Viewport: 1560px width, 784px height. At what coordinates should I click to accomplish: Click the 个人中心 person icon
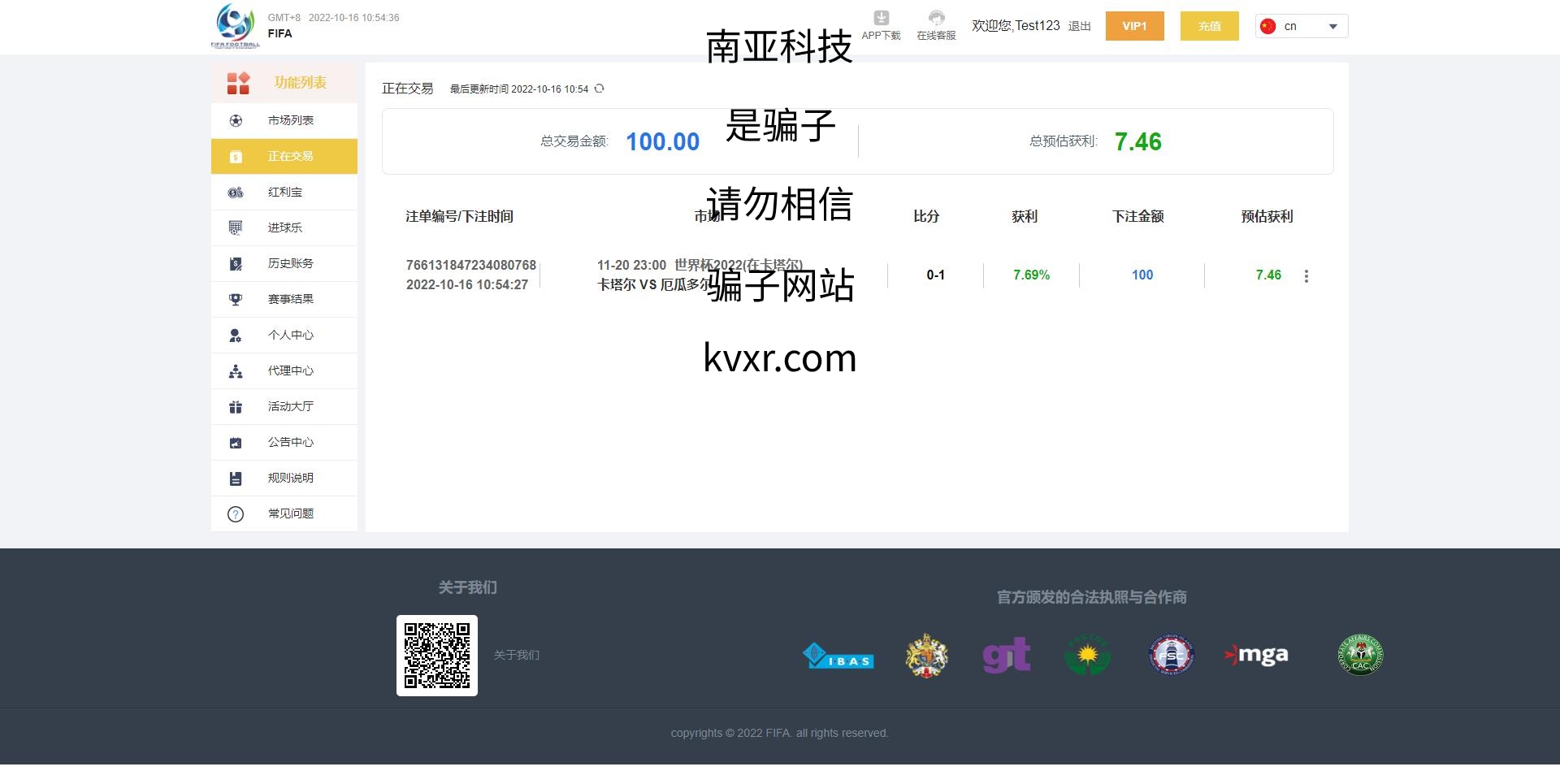[236, 335]
